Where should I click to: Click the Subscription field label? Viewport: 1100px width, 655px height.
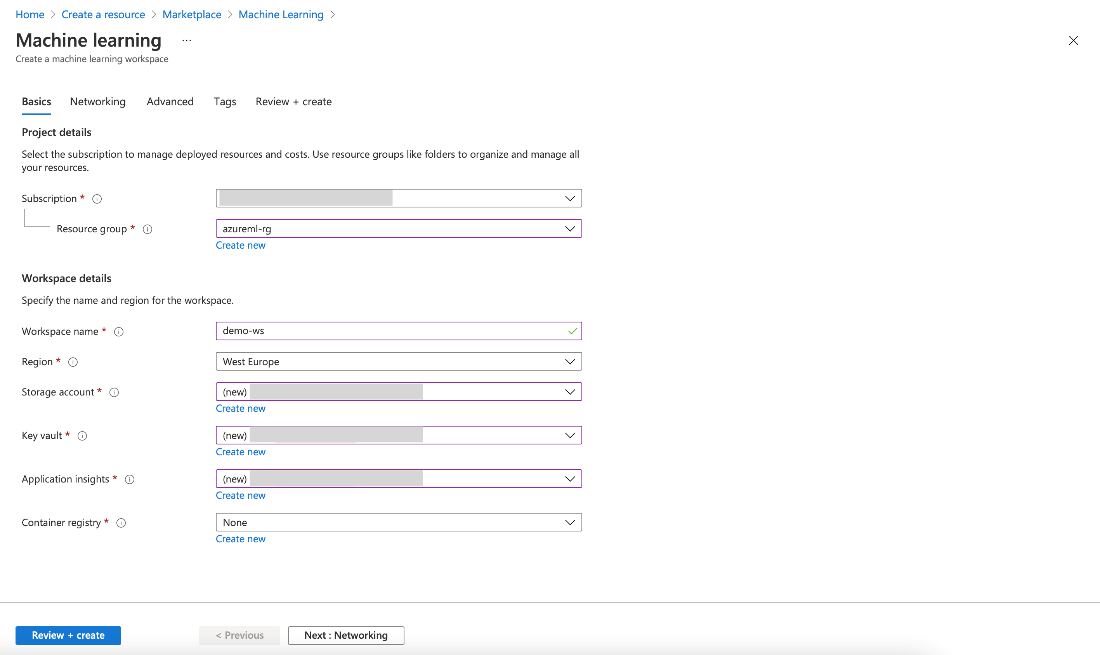tap(49, 199)
